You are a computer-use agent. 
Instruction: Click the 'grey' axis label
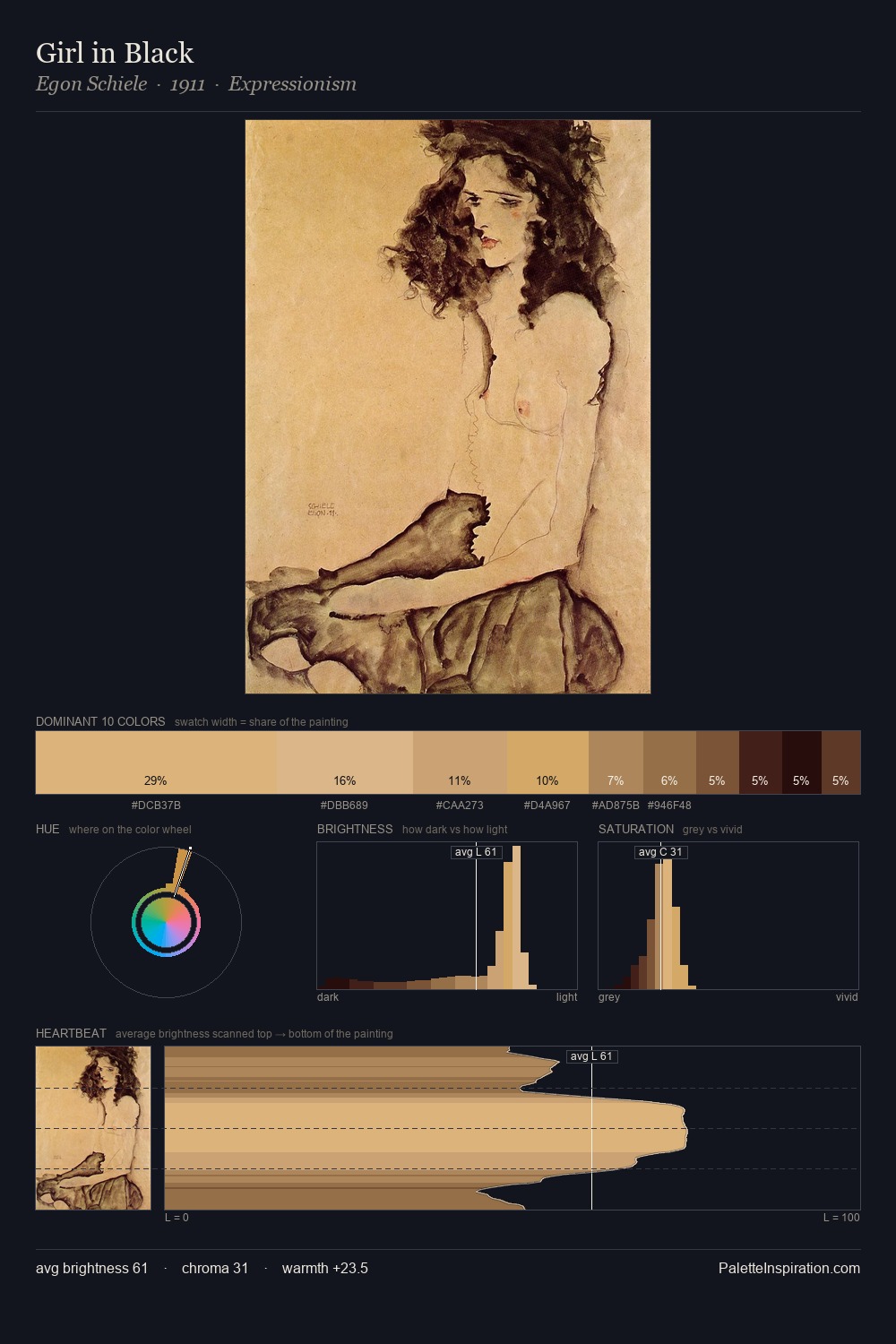click(609, 997)
